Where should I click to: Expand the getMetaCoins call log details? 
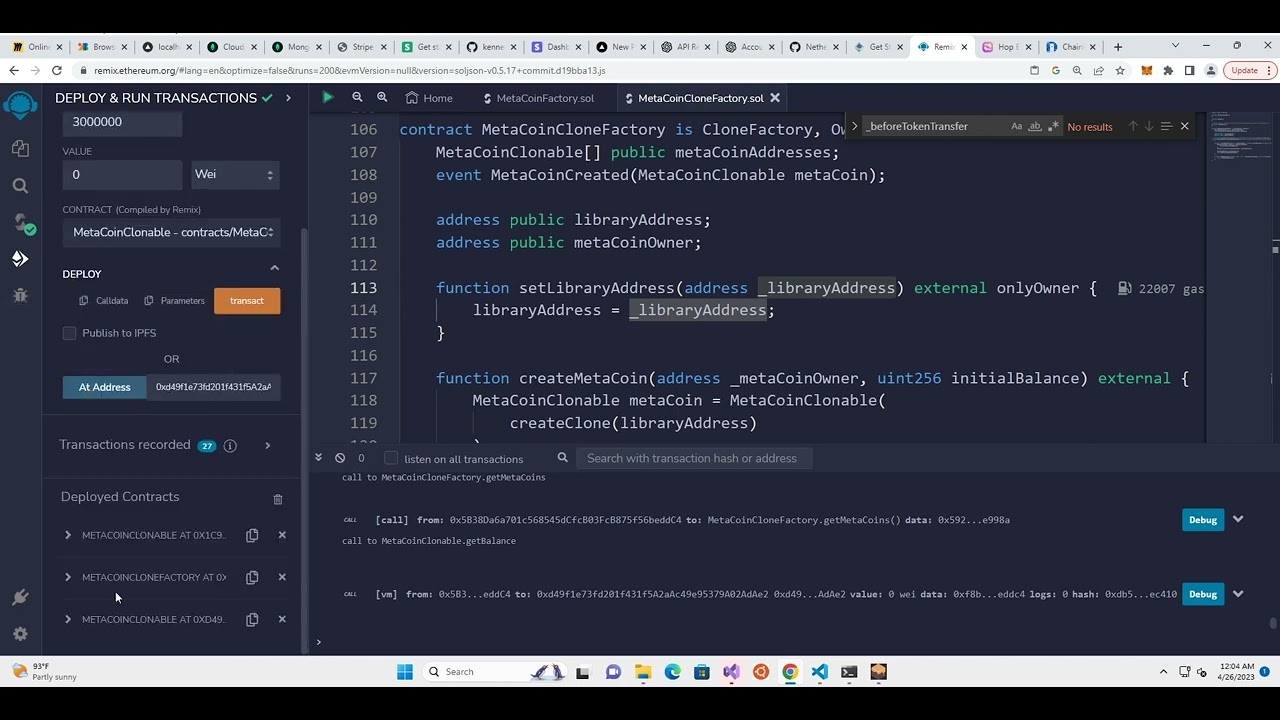1238,520
